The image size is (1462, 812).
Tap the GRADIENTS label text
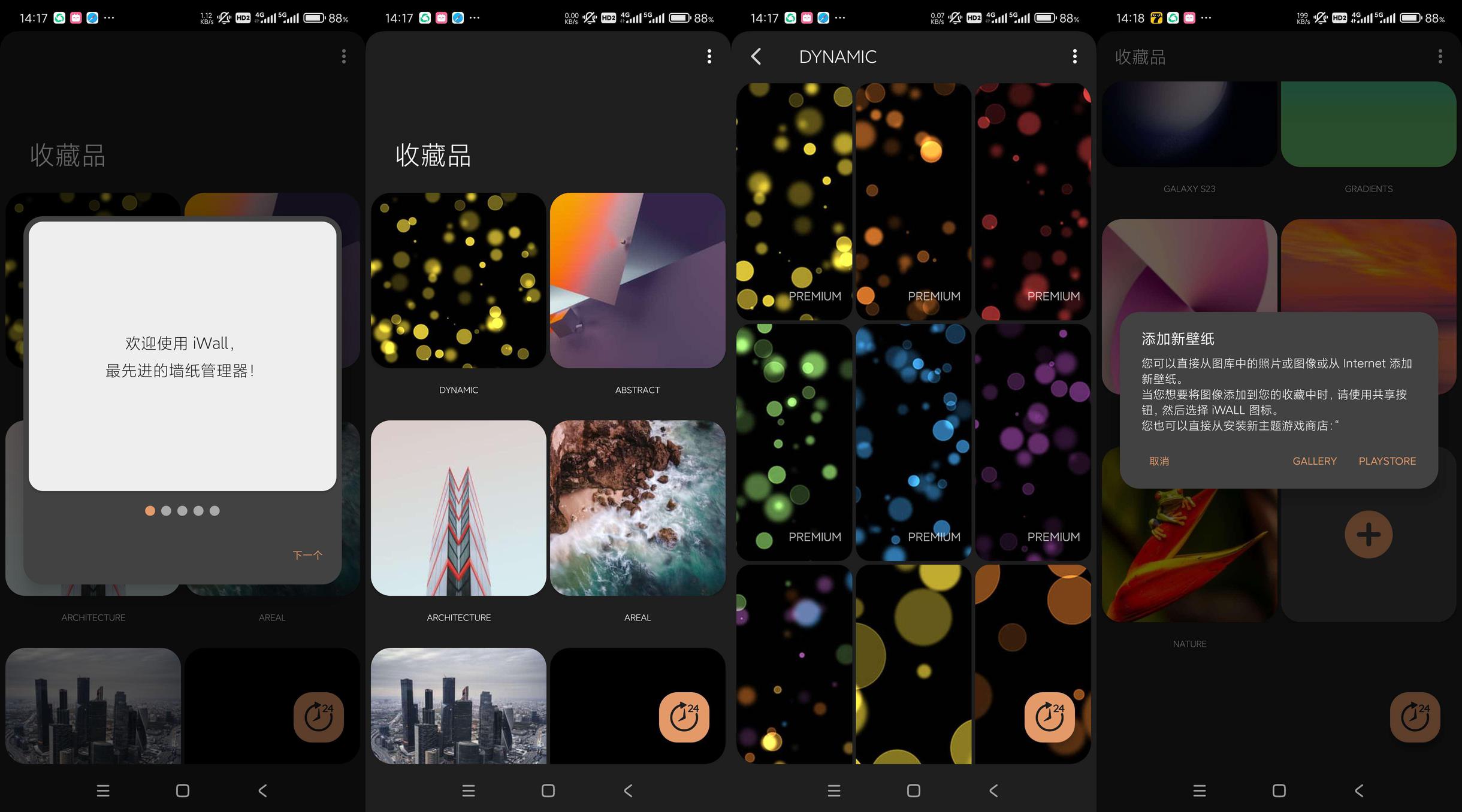[x=1369, y=189]
